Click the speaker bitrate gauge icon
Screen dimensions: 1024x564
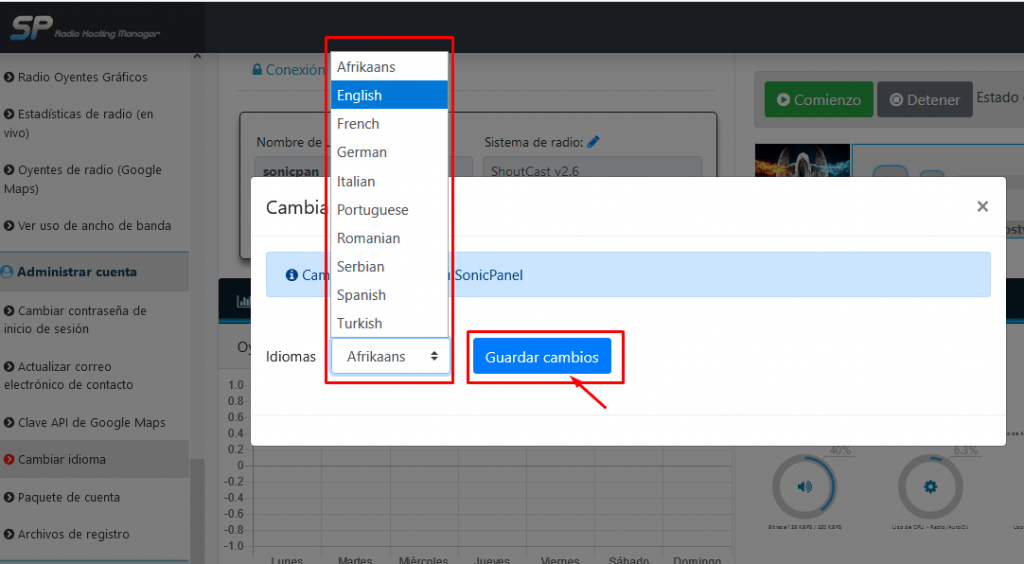point(805,486)
